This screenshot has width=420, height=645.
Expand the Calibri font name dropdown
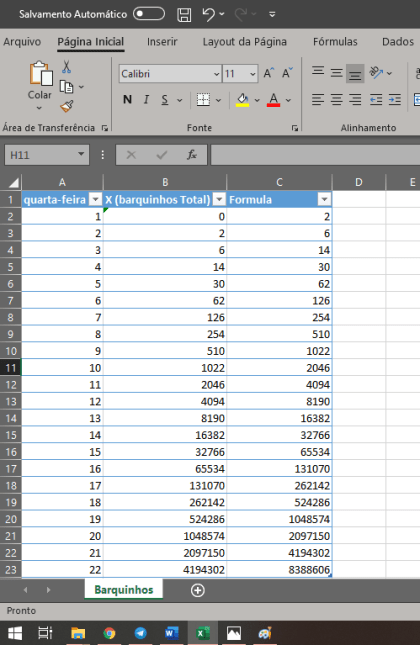pos(217,74)
